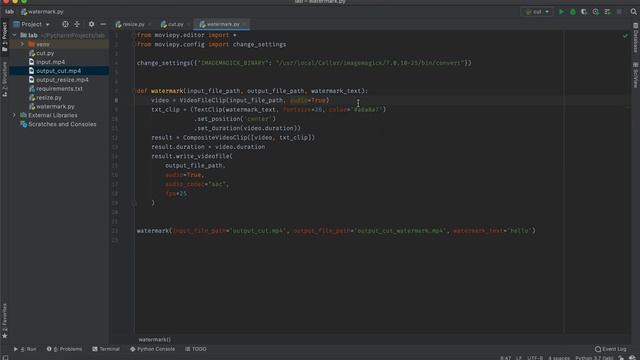The height and width of the screenshot is (360, 640).
Task: Toggle the Database tool window on right edge
Action: [636, 38]
